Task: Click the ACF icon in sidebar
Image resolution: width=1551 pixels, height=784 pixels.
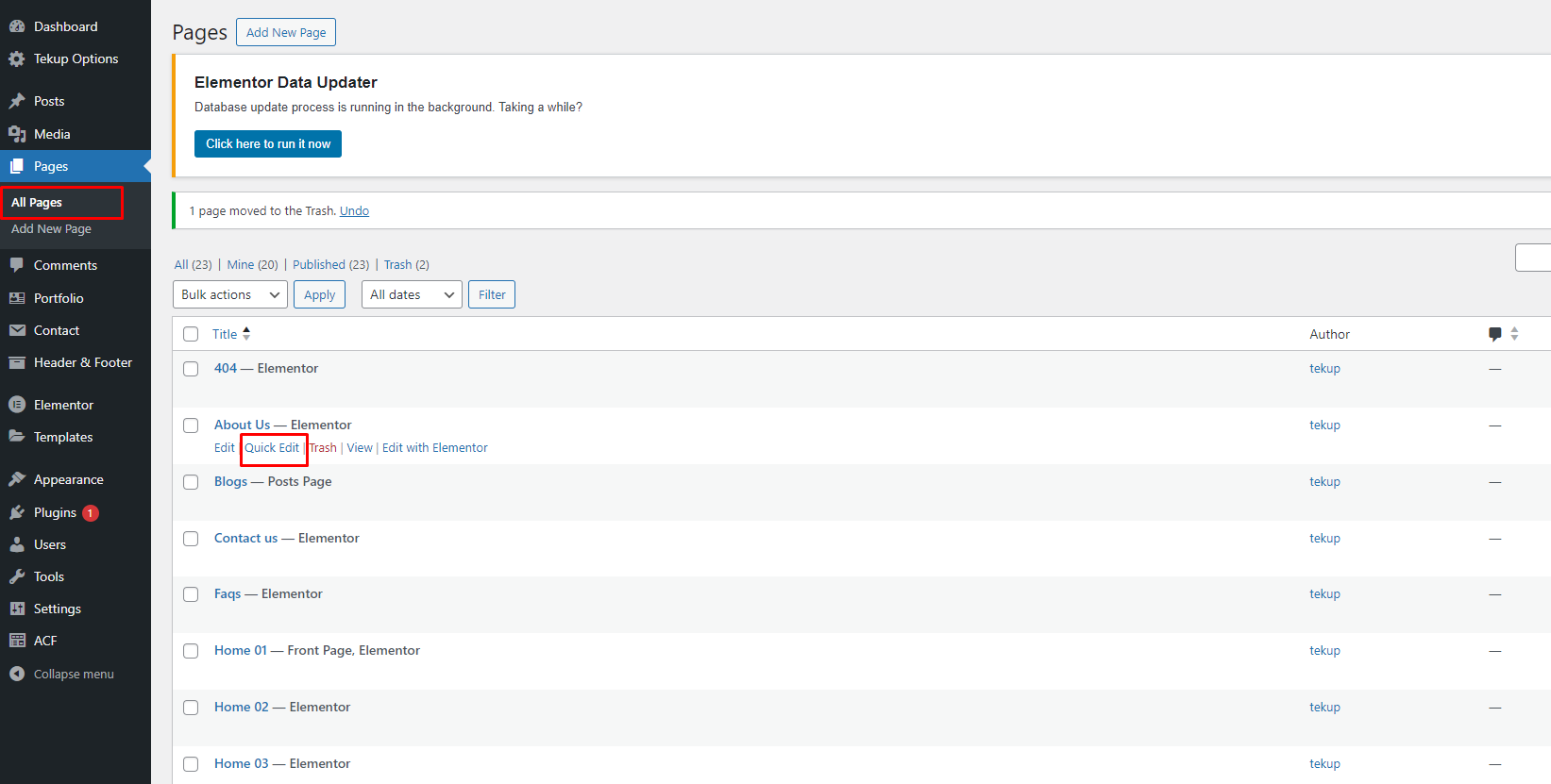Action: tap(17, 641)
